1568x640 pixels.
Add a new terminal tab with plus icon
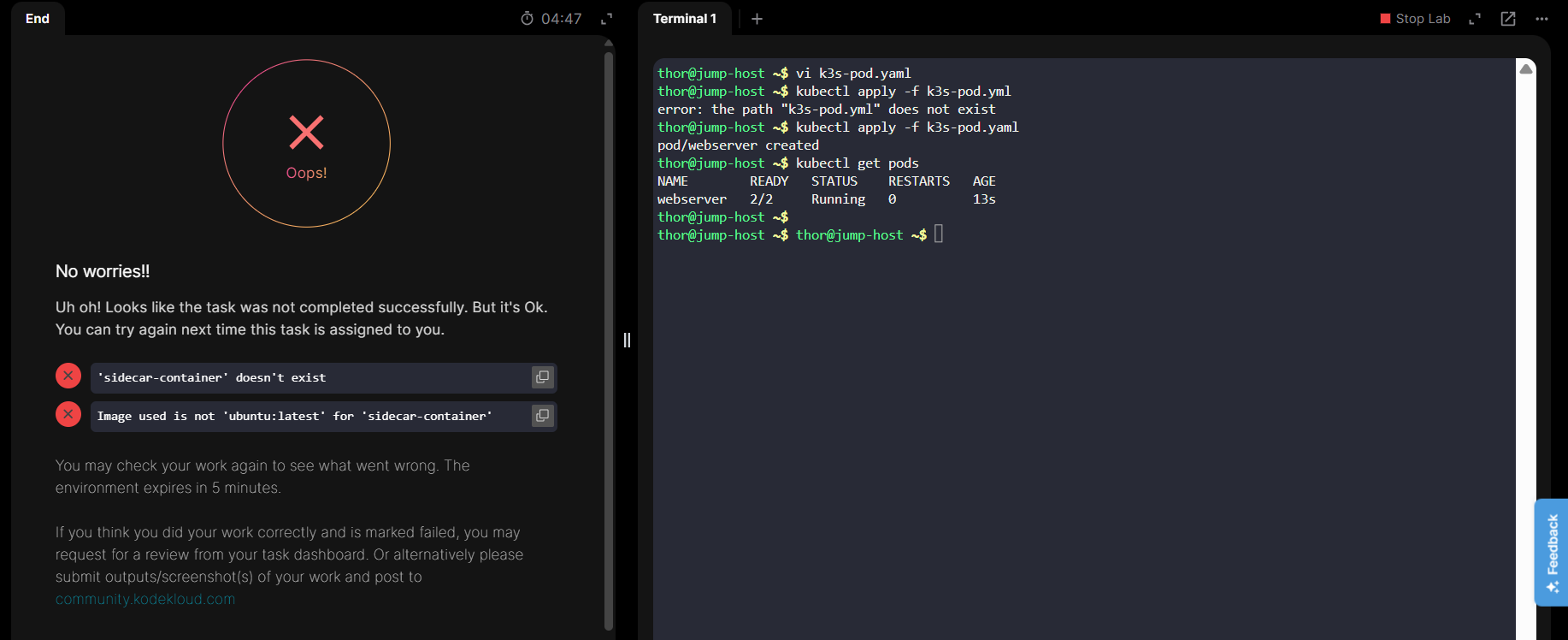coord(757,19)
